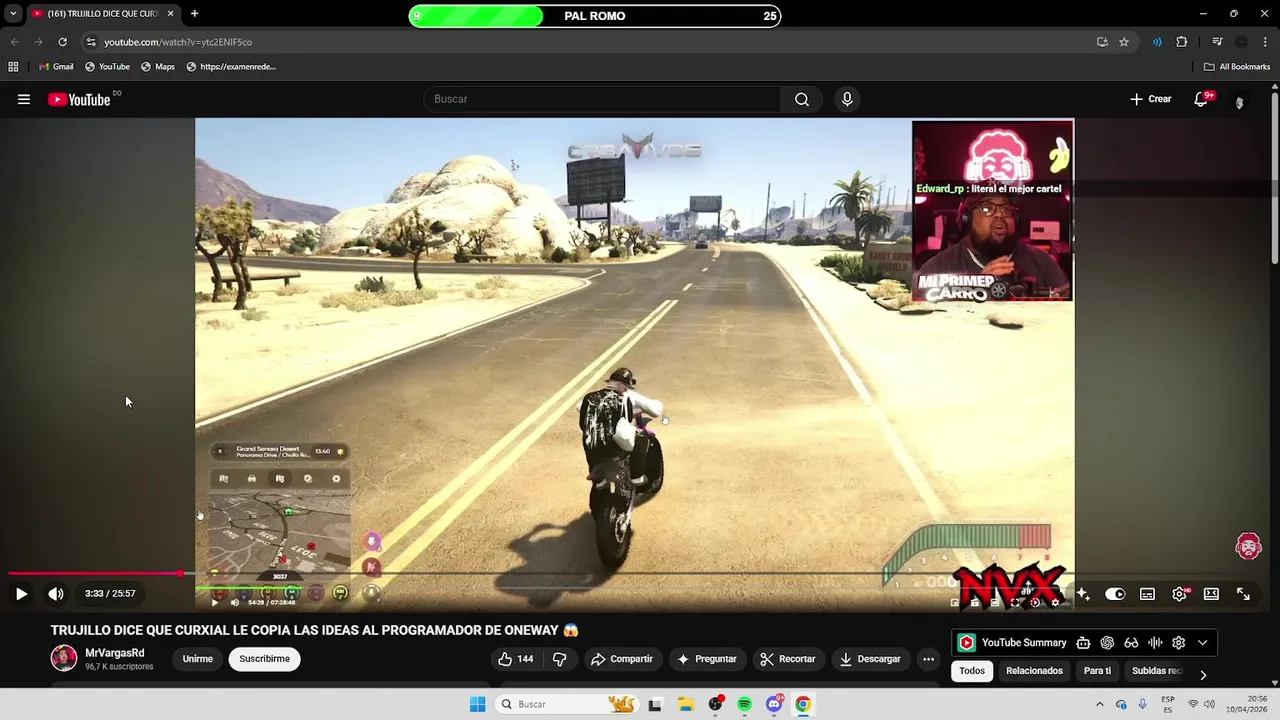Open the Gmail bookmark
The image size is (1280, 720).
[56, 67]
